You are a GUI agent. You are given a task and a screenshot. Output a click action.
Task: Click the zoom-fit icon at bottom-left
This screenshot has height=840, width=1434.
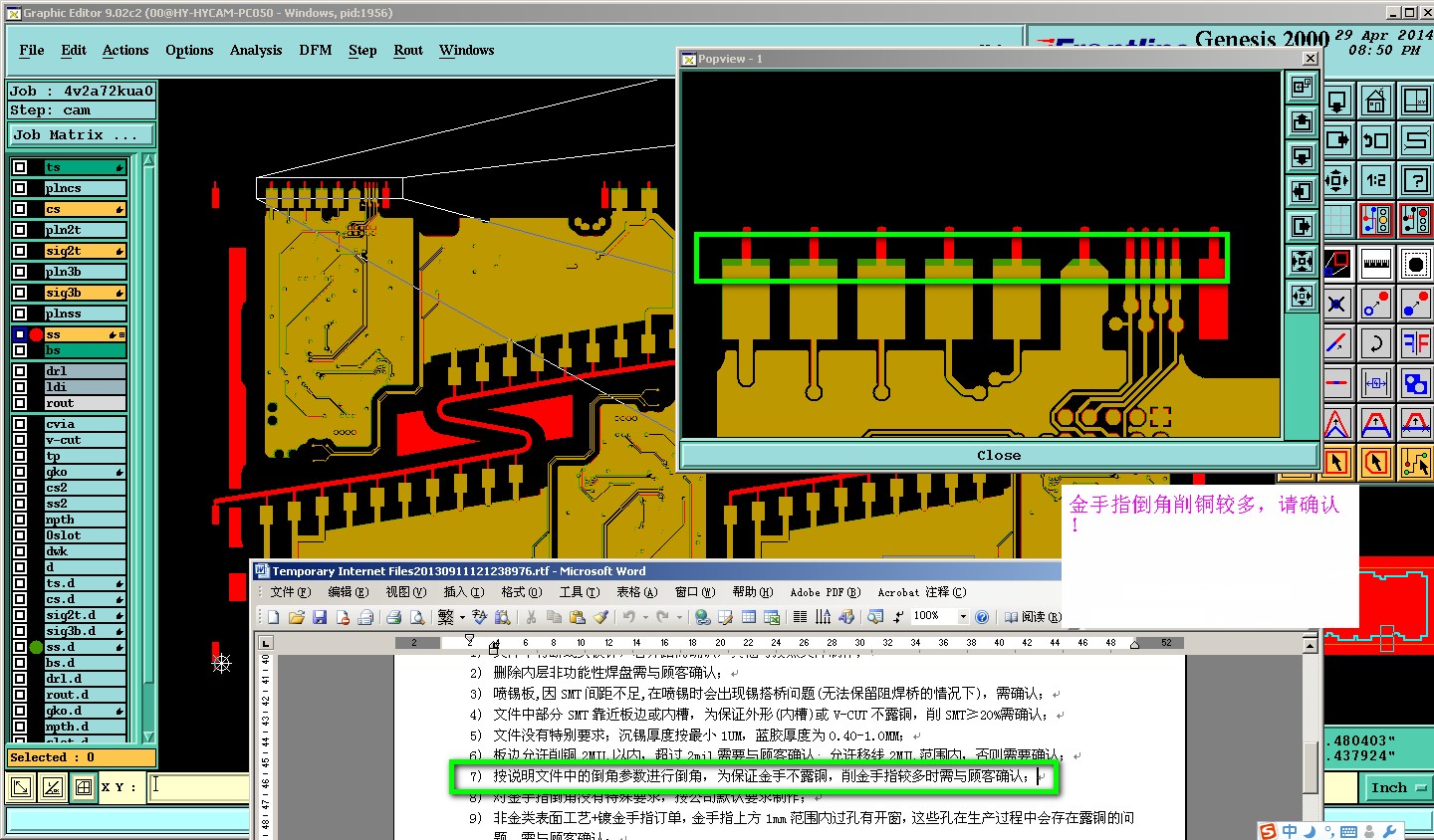[20, 787]
